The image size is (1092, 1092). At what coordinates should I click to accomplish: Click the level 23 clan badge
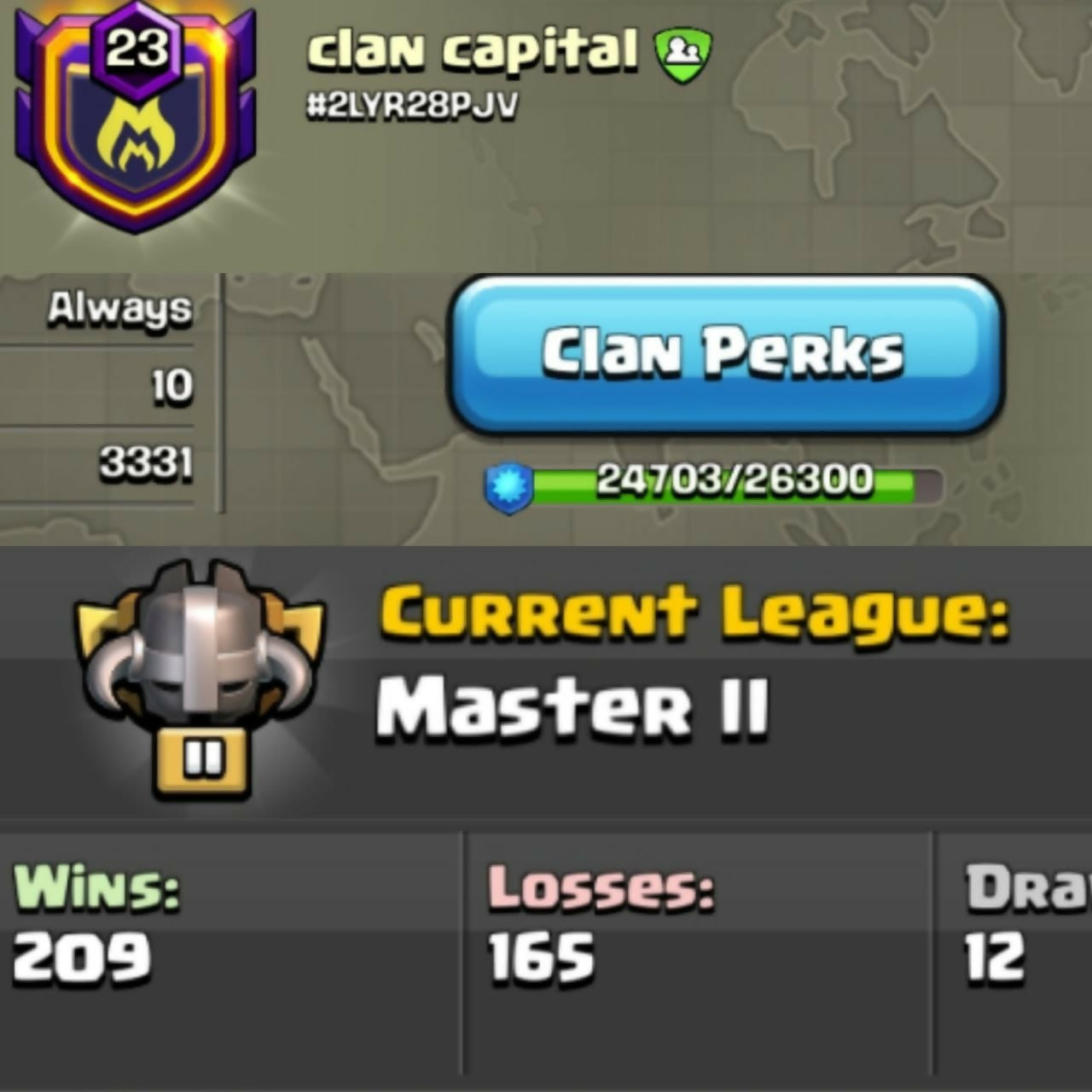(134, 115)
